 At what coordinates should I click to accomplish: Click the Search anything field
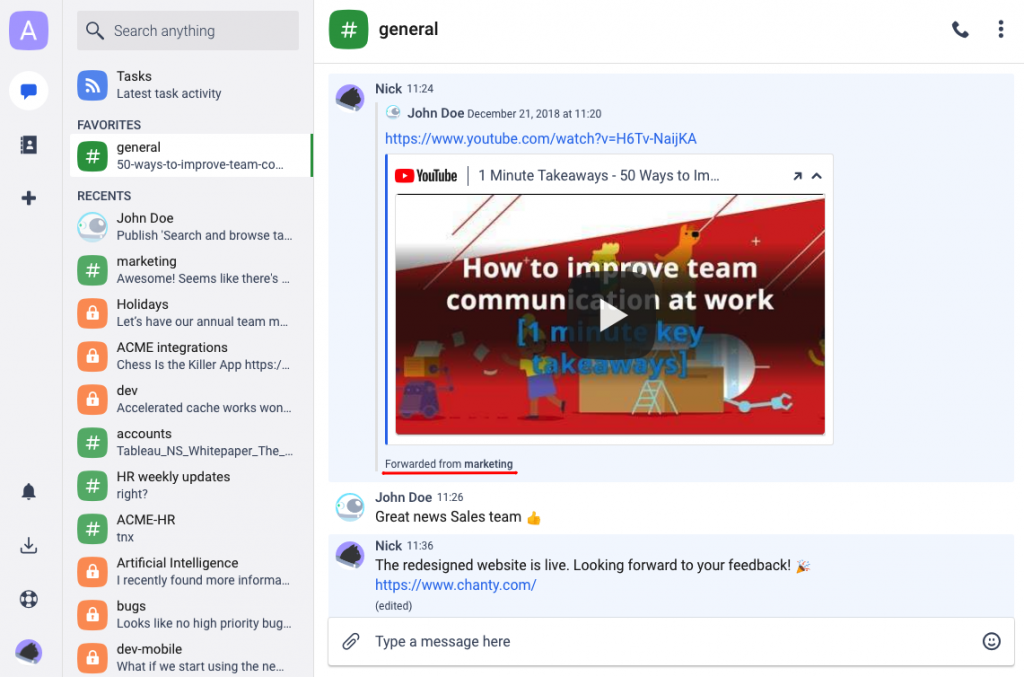point(187,31)
